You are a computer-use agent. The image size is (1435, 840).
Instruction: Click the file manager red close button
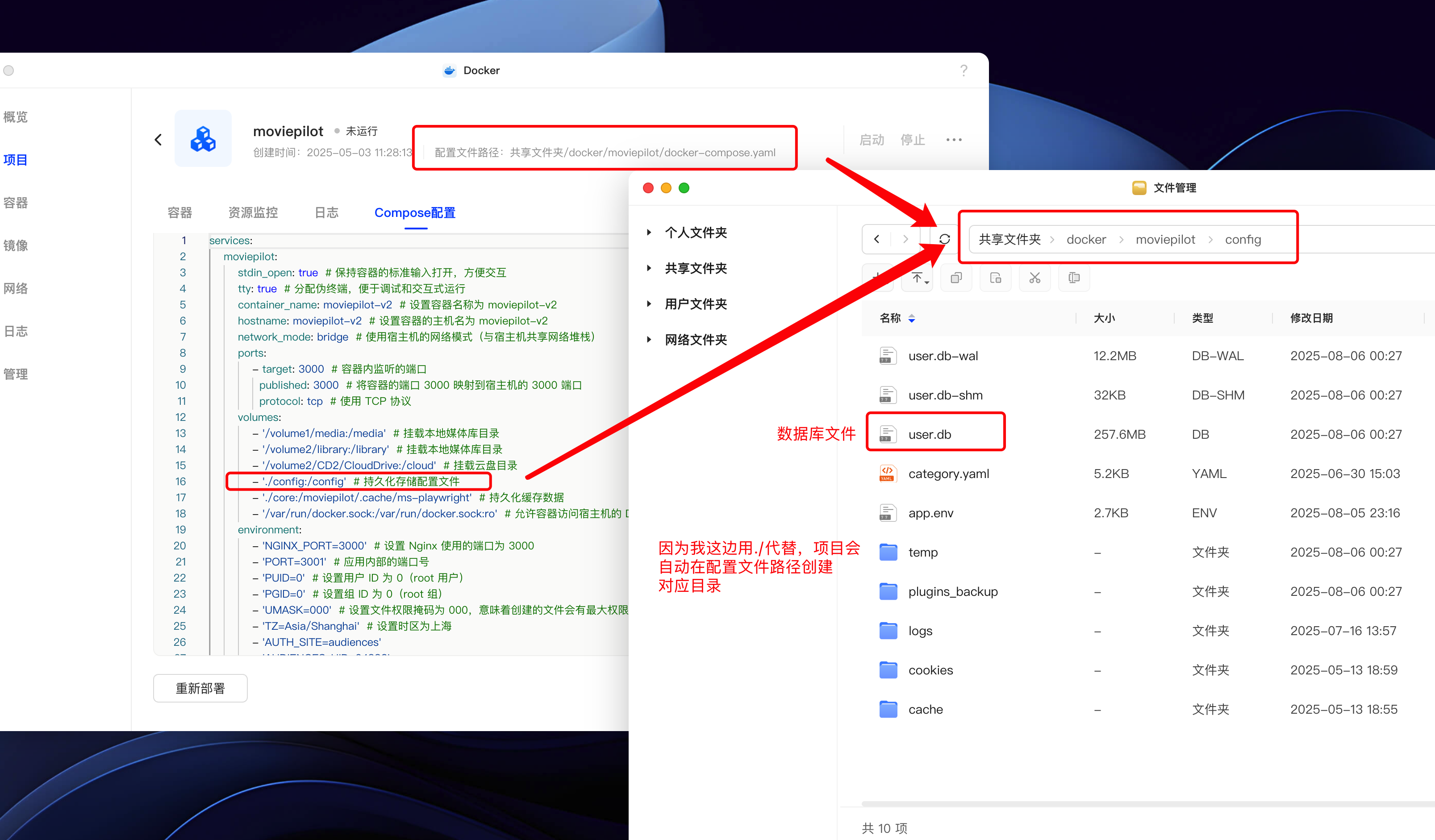pyautogui.click(x=648, y=188)
